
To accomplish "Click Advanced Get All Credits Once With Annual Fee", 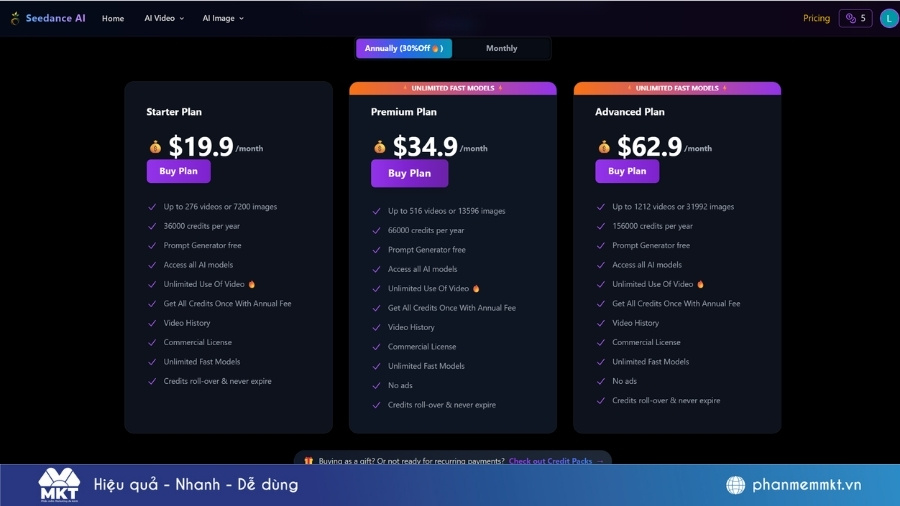I will [x=676, y=303].
